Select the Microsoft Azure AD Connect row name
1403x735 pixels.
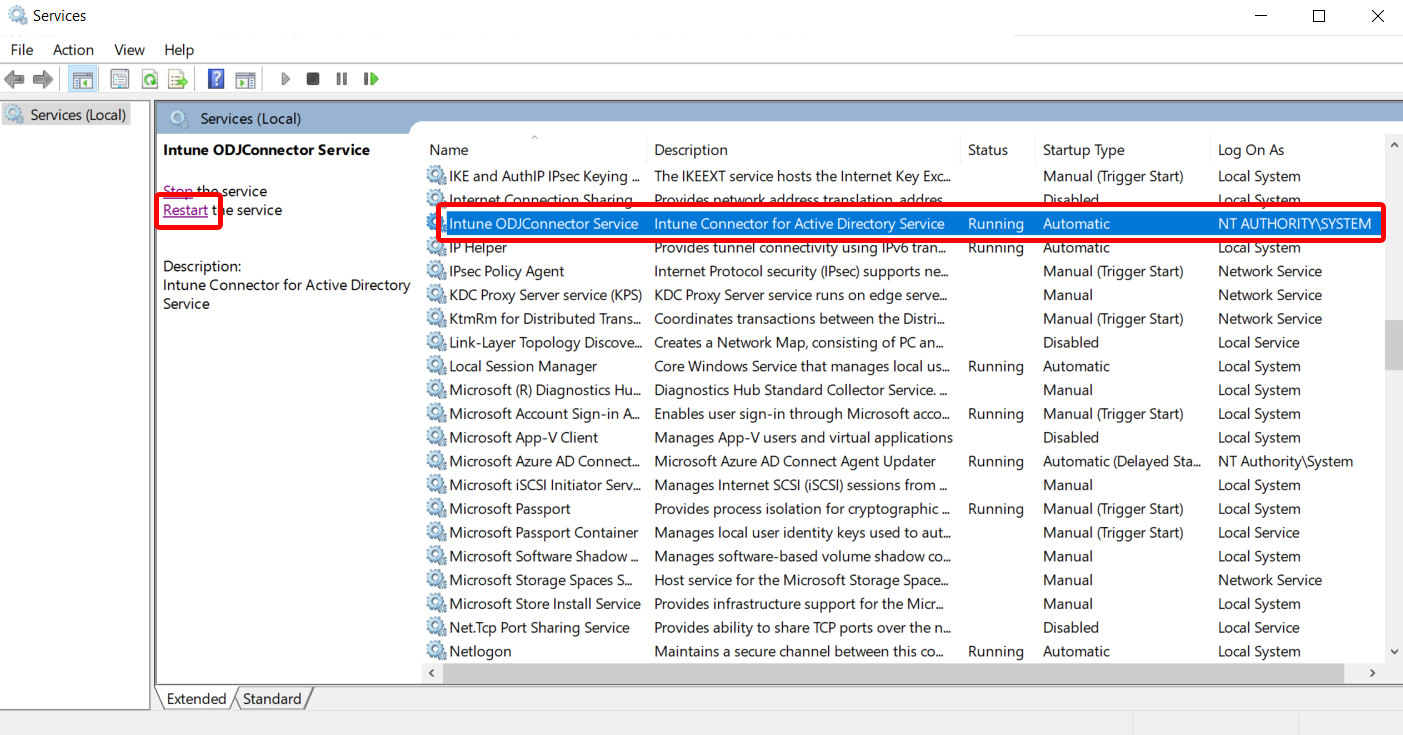coord(545,461)
